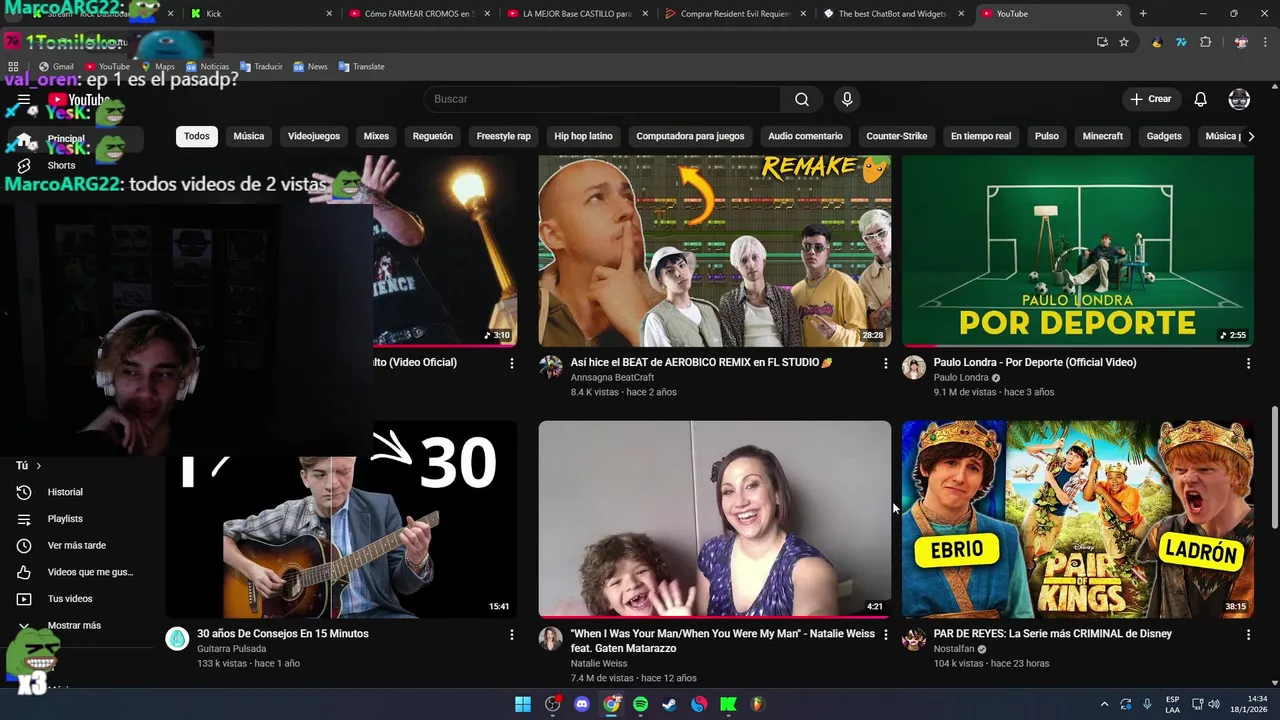
Task: Open the YouTube hamburger guide menu
Action: [x=24, y=99]
